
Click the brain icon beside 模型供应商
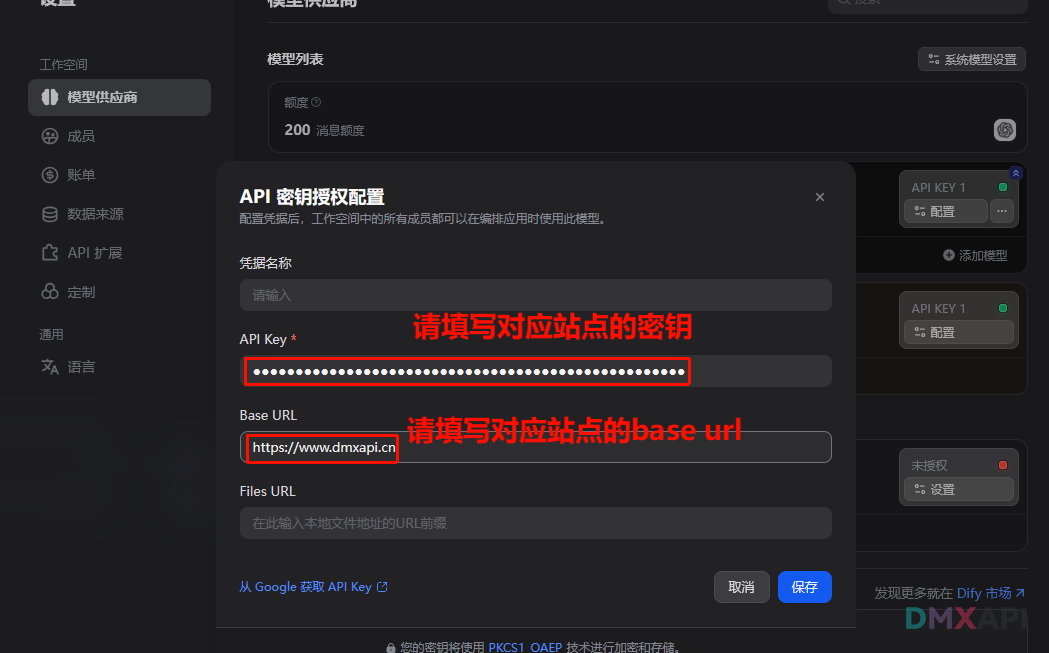(50, 97)
